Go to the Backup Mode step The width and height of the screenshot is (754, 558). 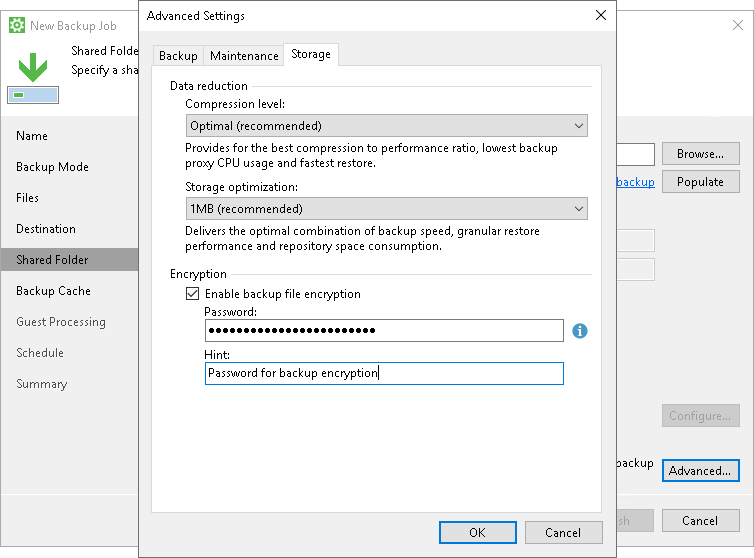(x=52, y=167)
